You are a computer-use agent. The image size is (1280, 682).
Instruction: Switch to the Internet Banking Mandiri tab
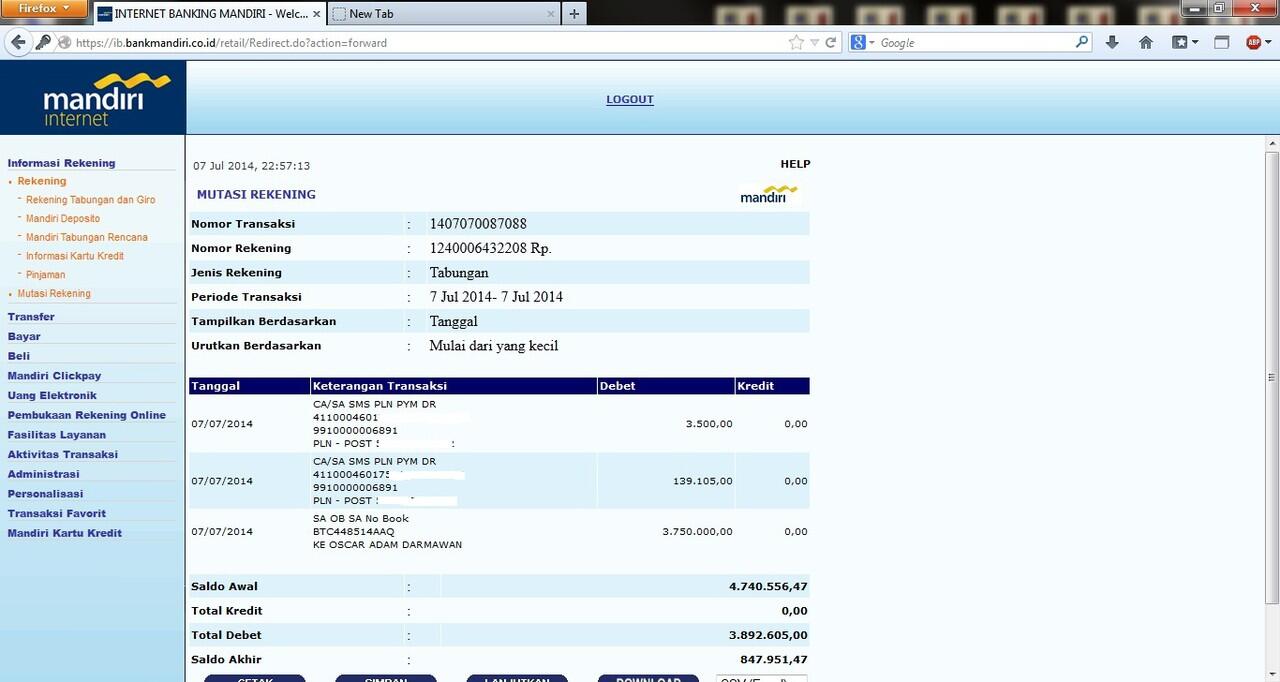[x=209, y=14]
